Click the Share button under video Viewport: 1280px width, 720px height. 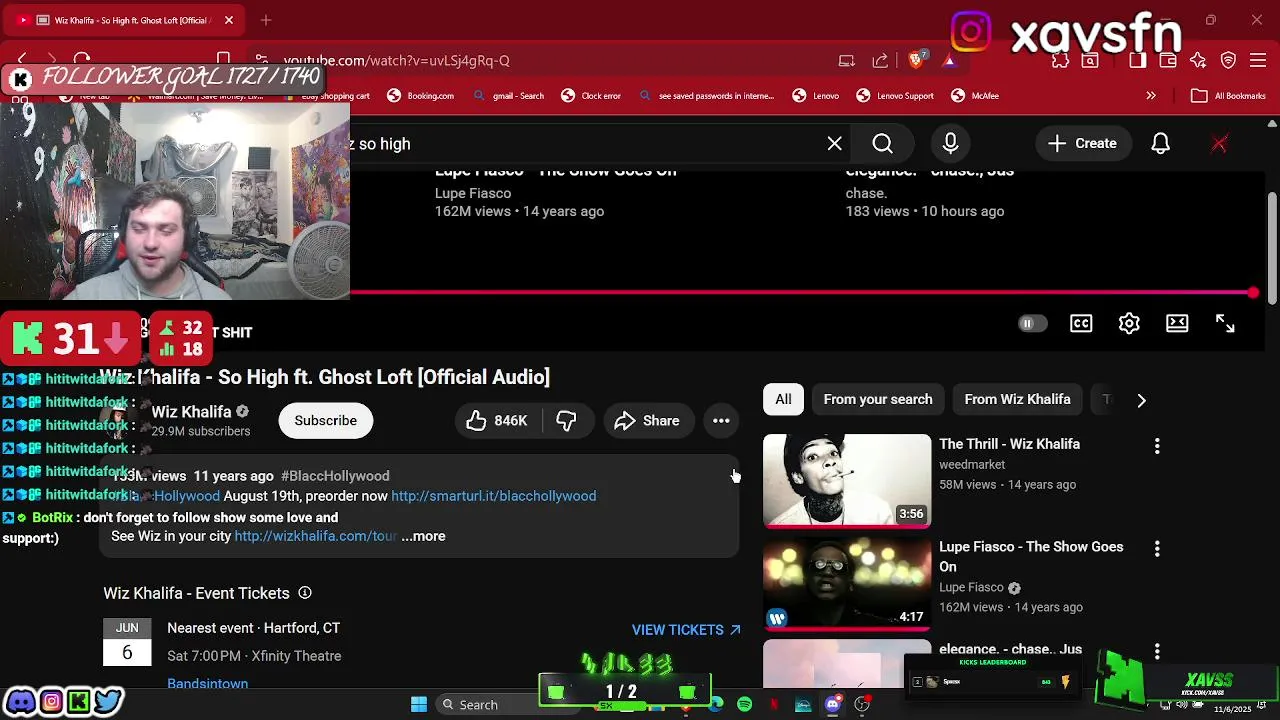647,421
